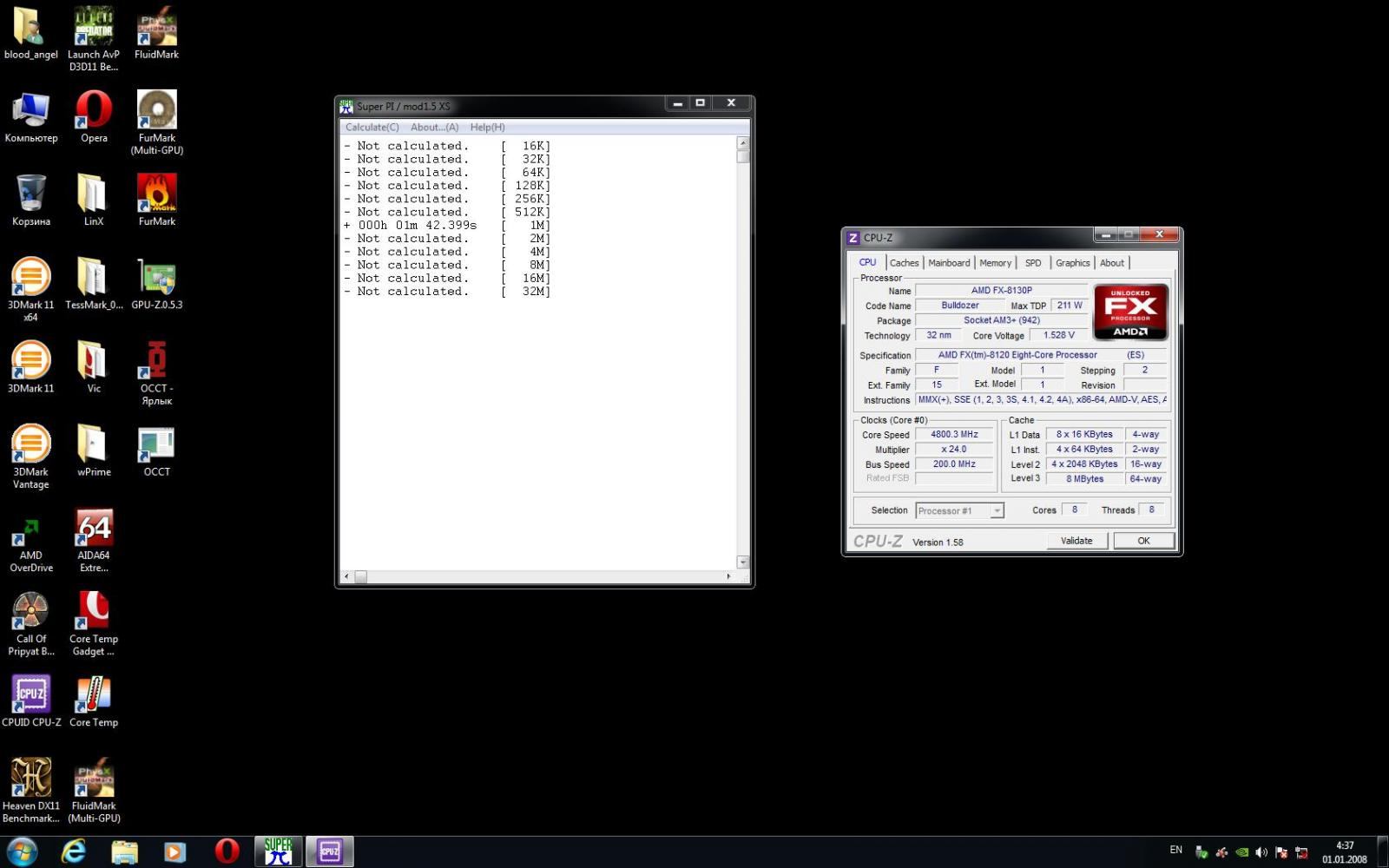Switch to CPU-Z taskbar button

click(330, 852)
